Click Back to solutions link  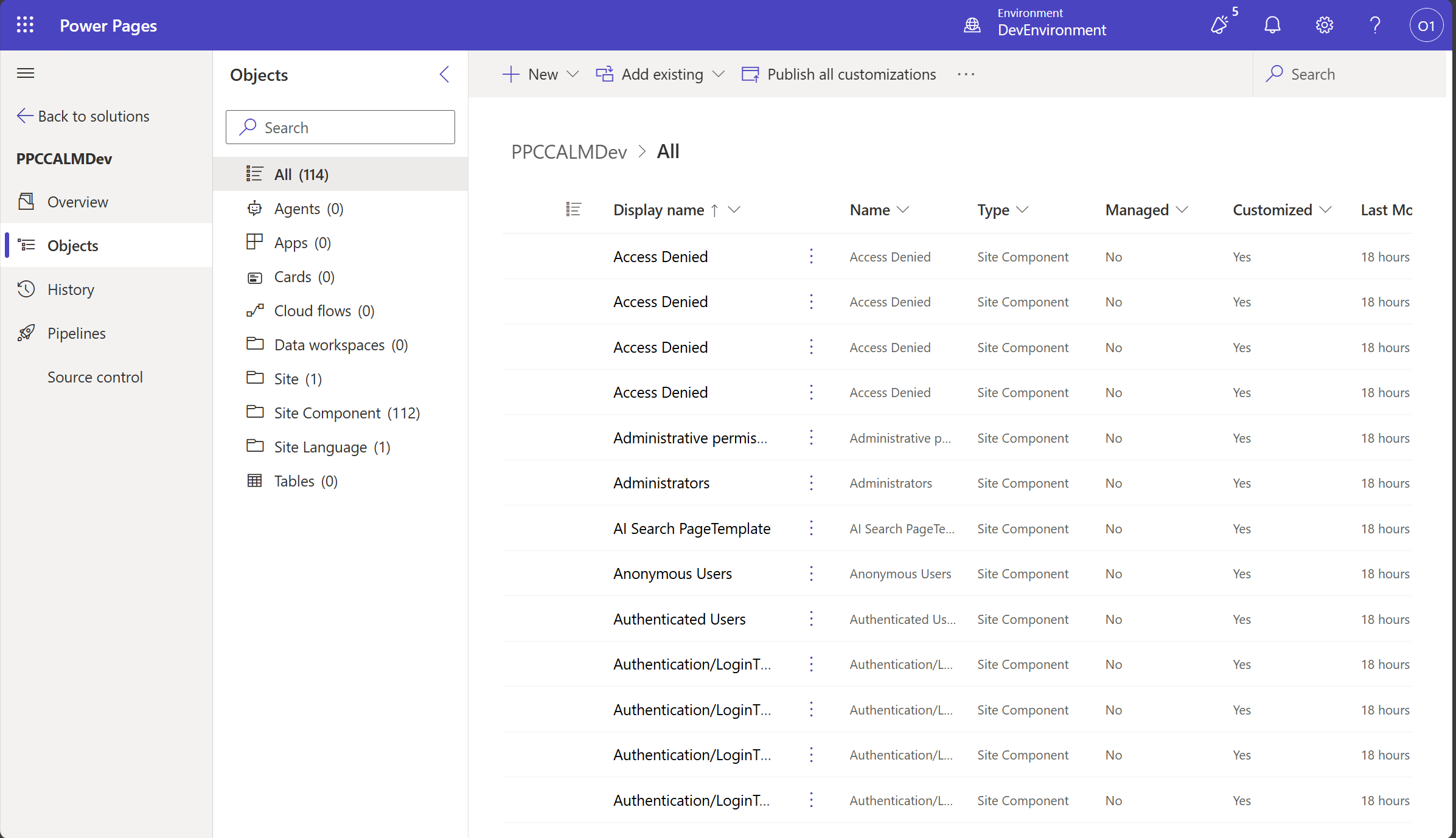pyautogui.click(x=83, y=116)
